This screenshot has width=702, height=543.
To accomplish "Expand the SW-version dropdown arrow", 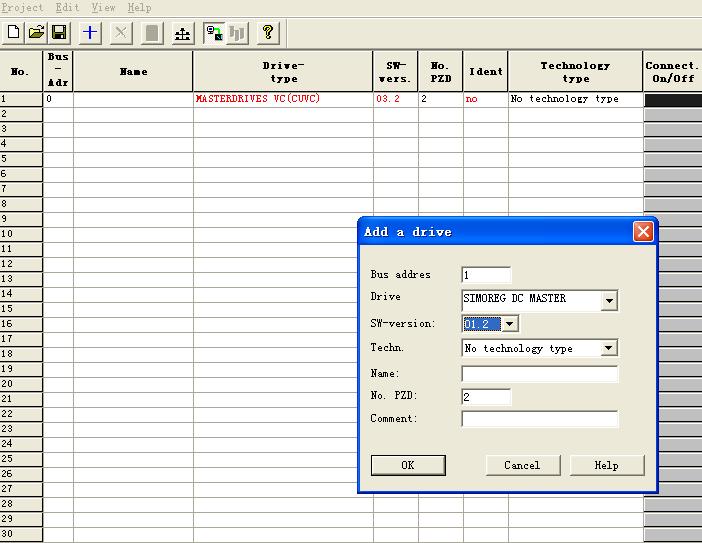I will [509, 324].
